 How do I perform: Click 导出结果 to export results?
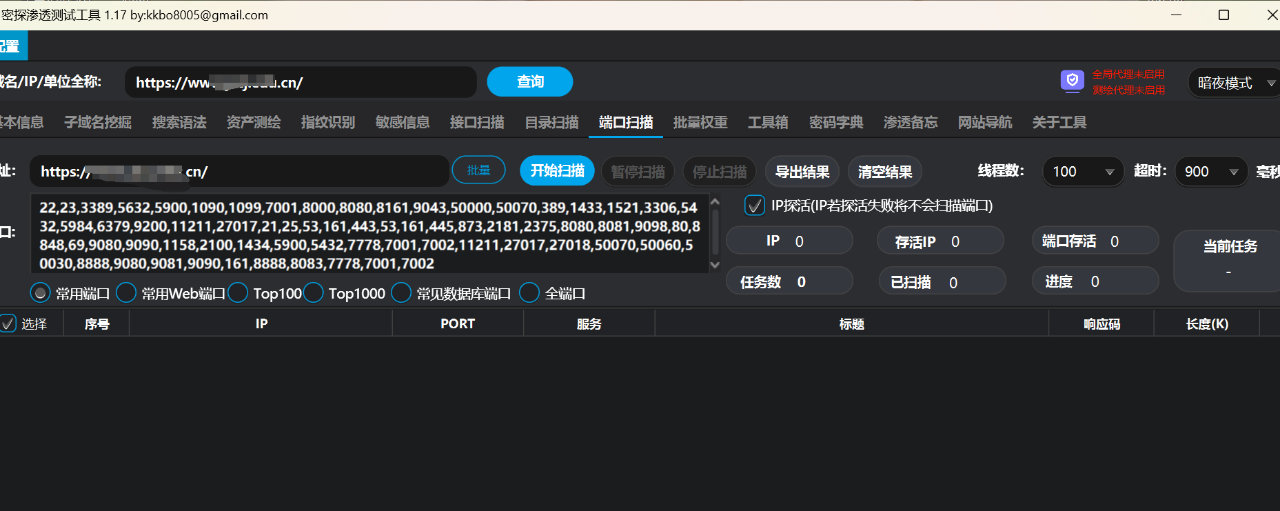coord(802,171)
